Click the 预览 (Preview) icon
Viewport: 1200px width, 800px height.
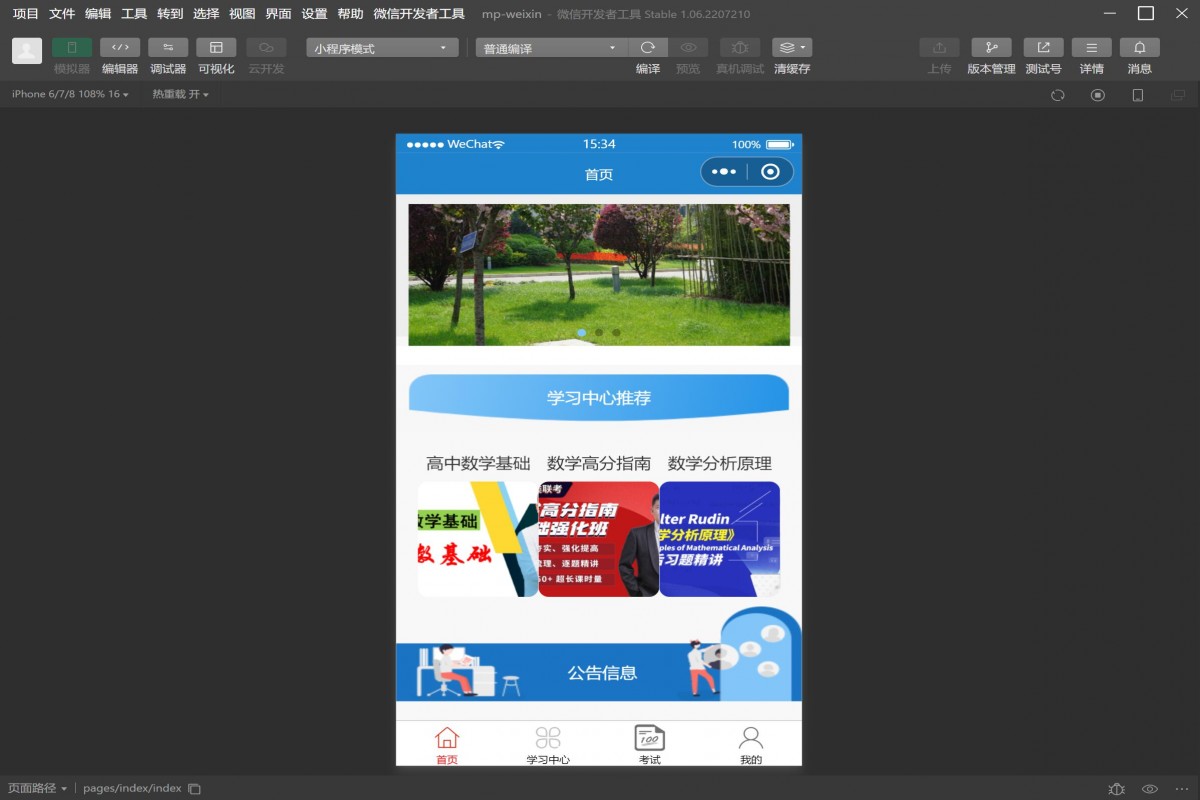point(689,47)
